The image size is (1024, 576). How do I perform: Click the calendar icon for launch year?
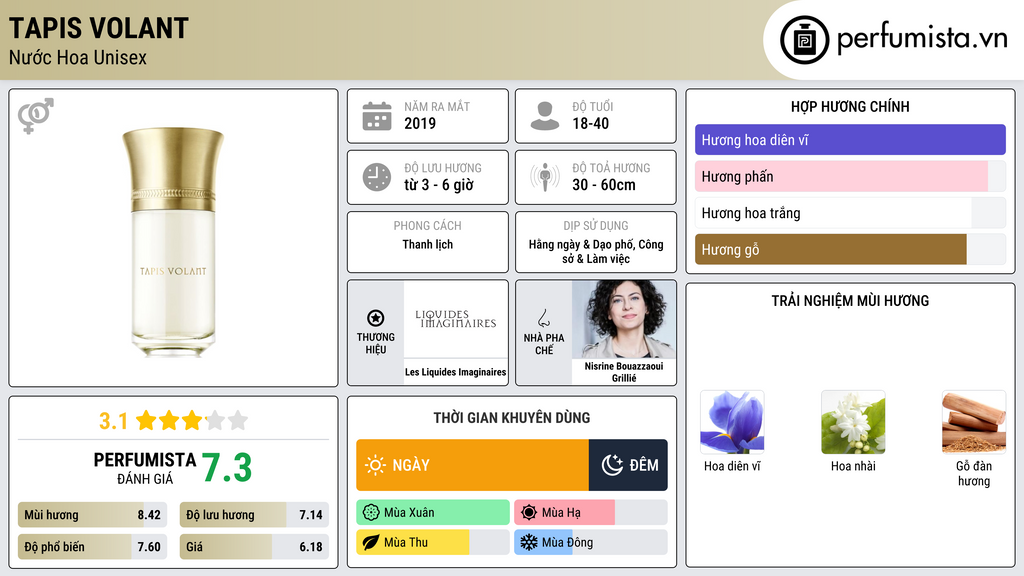click(x=377, y=116)
